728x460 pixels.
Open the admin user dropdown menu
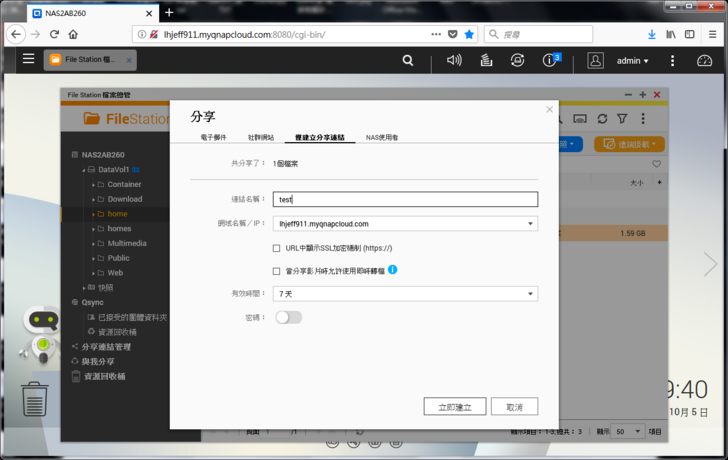632,61
